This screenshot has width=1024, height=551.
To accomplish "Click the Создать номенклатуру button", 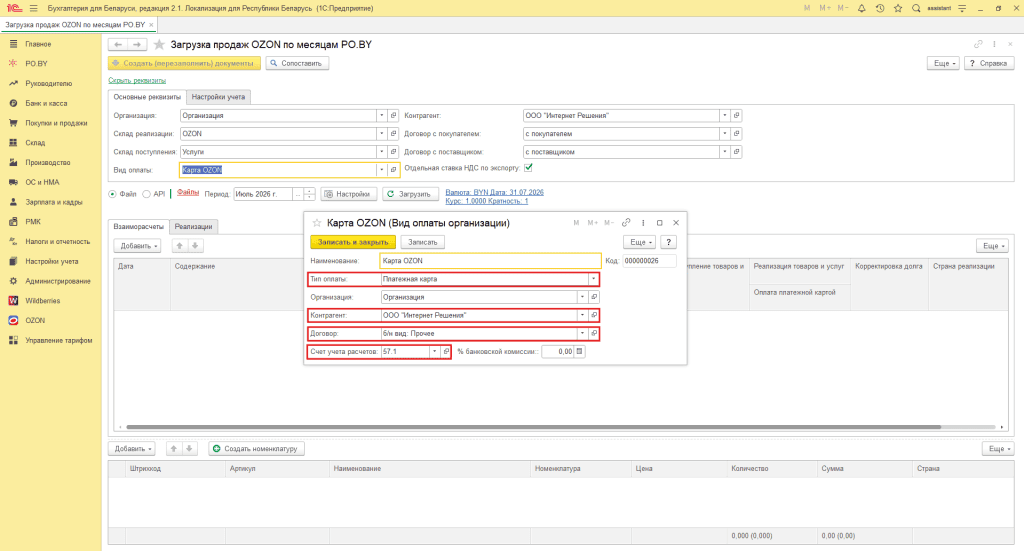I will coord(256,449).
